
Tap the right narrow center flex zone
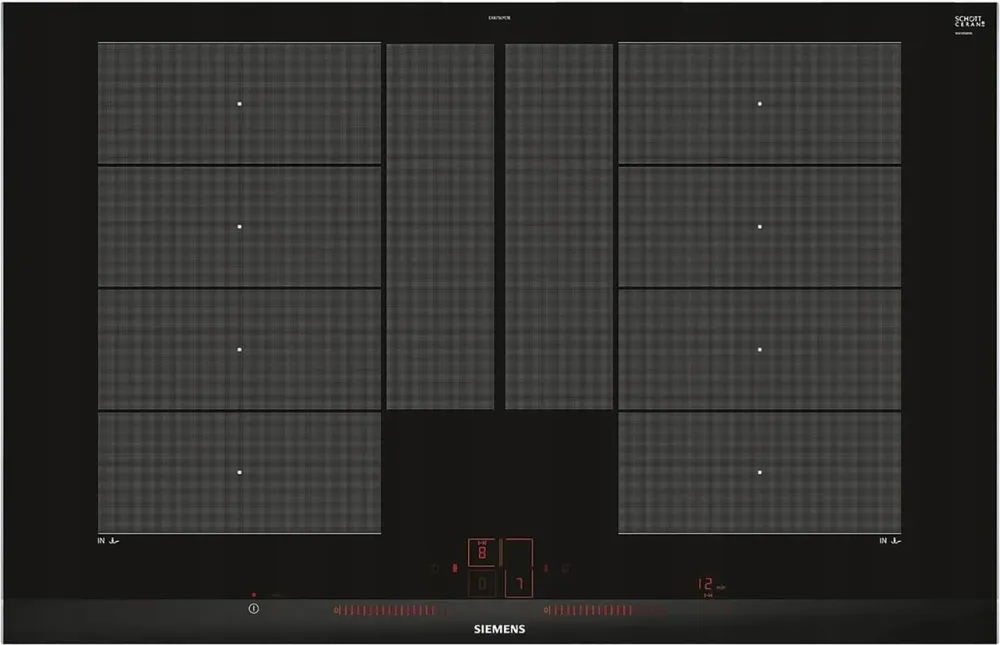559,226
